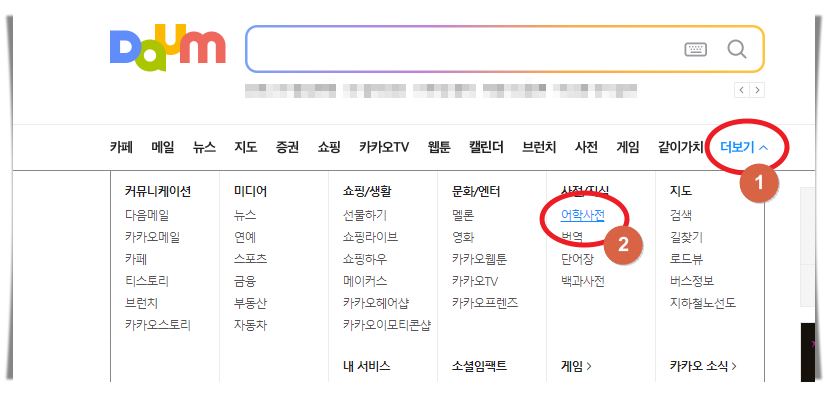Open 카카오스토리 link
Screen dimensions: 828x395
(158, 325)
